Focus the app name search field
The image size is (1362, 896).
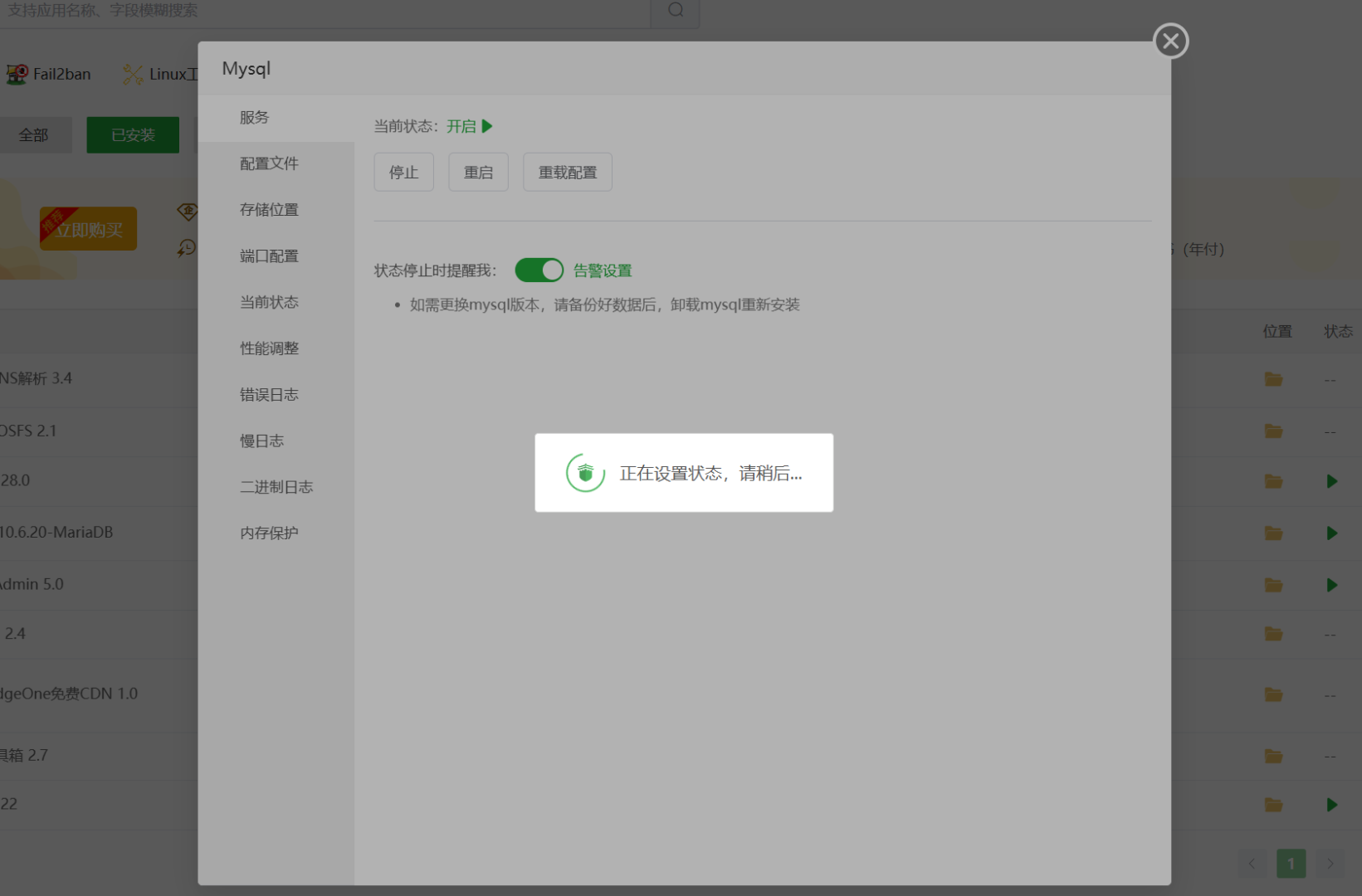325,11
